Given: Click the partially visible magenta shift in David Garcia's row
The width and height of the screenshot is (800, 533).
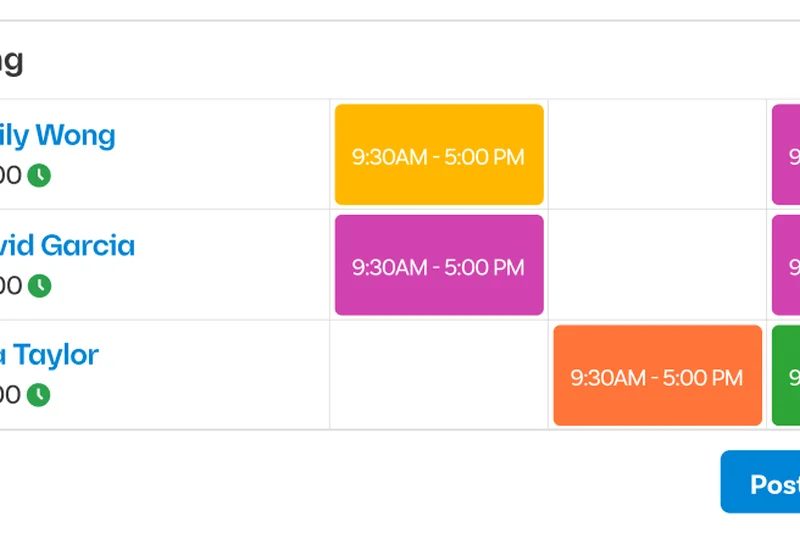Looking at the screenshot, I should click(x=787, y=265).
